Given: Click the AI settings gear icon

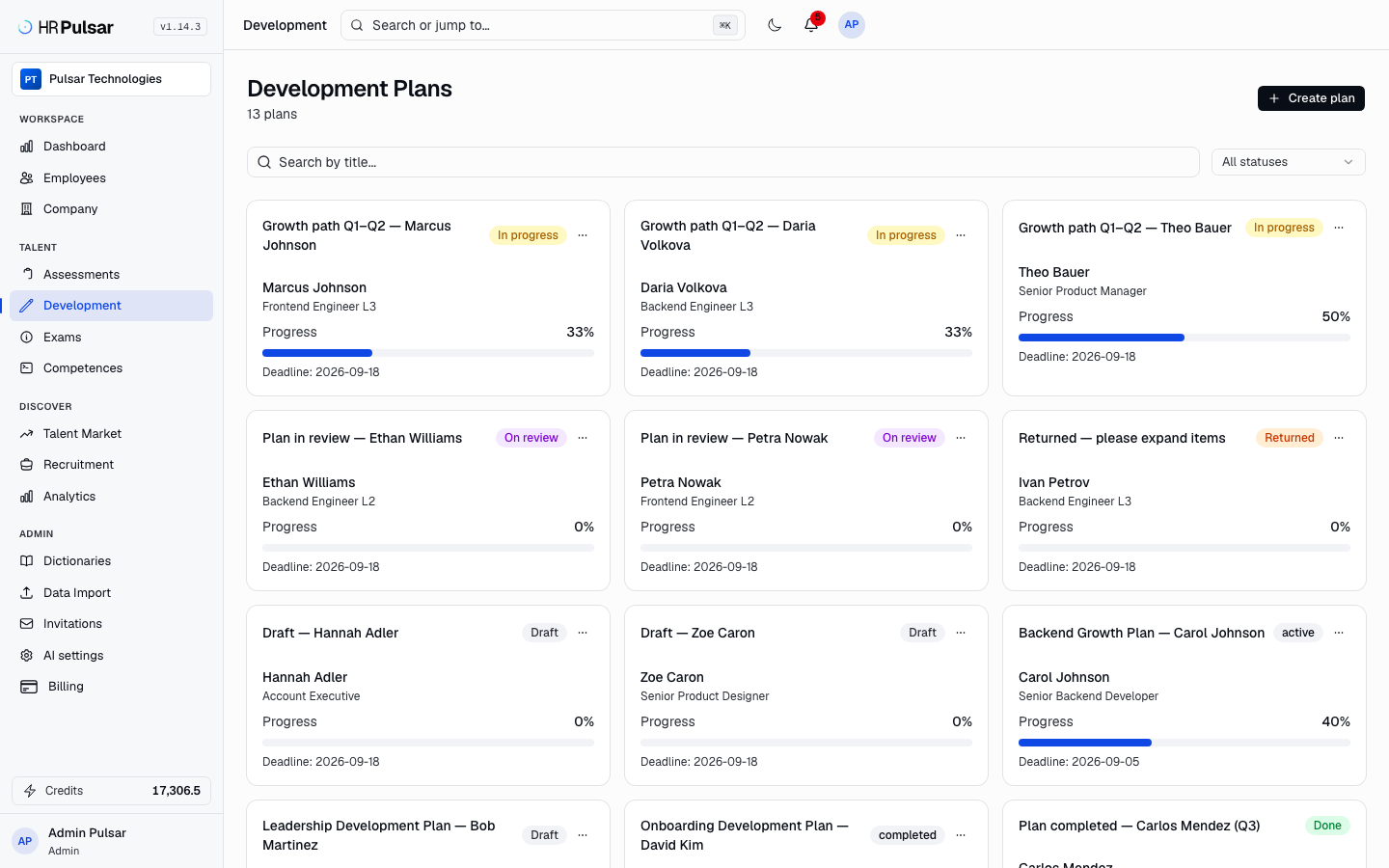Looking at the screenshot, I should tap(27, 656).
